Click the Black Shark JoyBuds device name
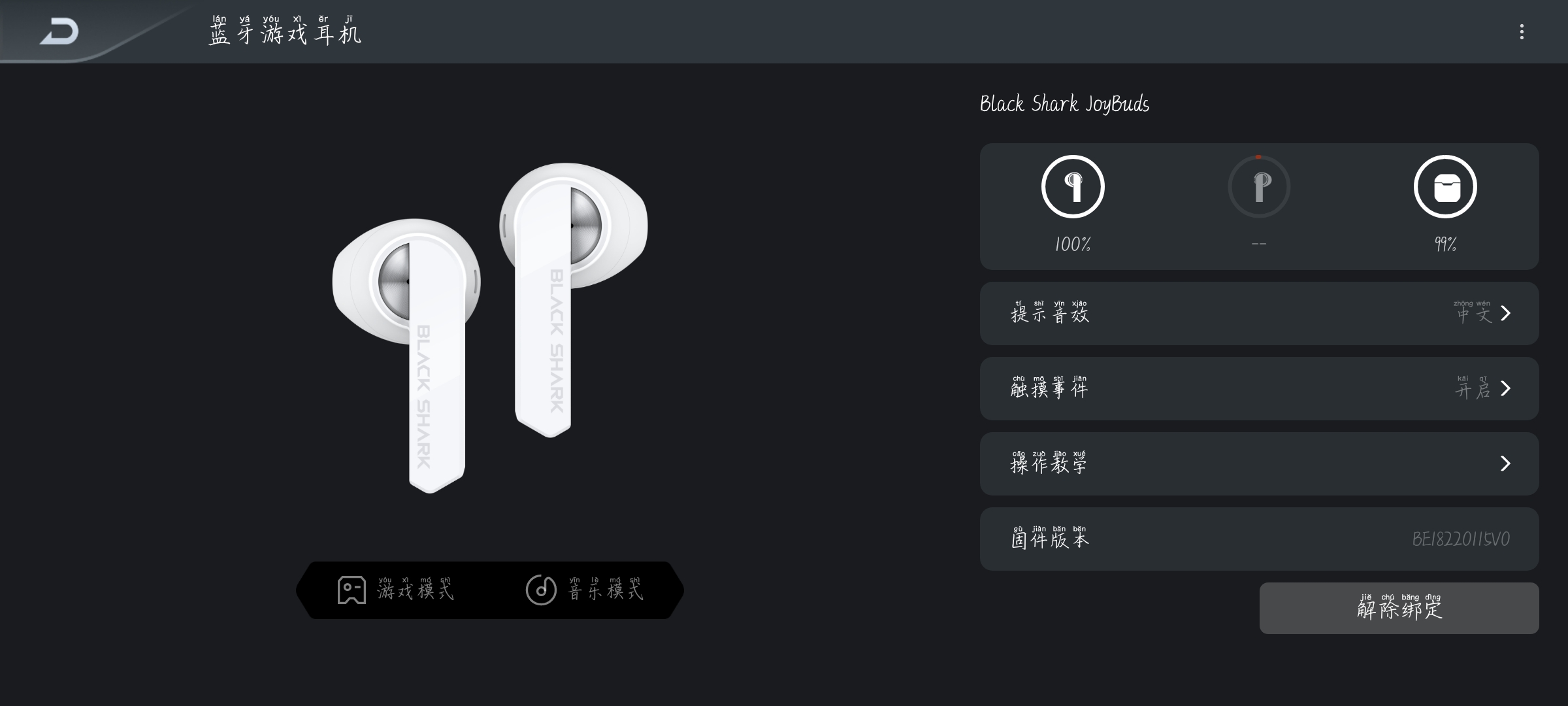 pyautogui.click(x=1064, y=104)
